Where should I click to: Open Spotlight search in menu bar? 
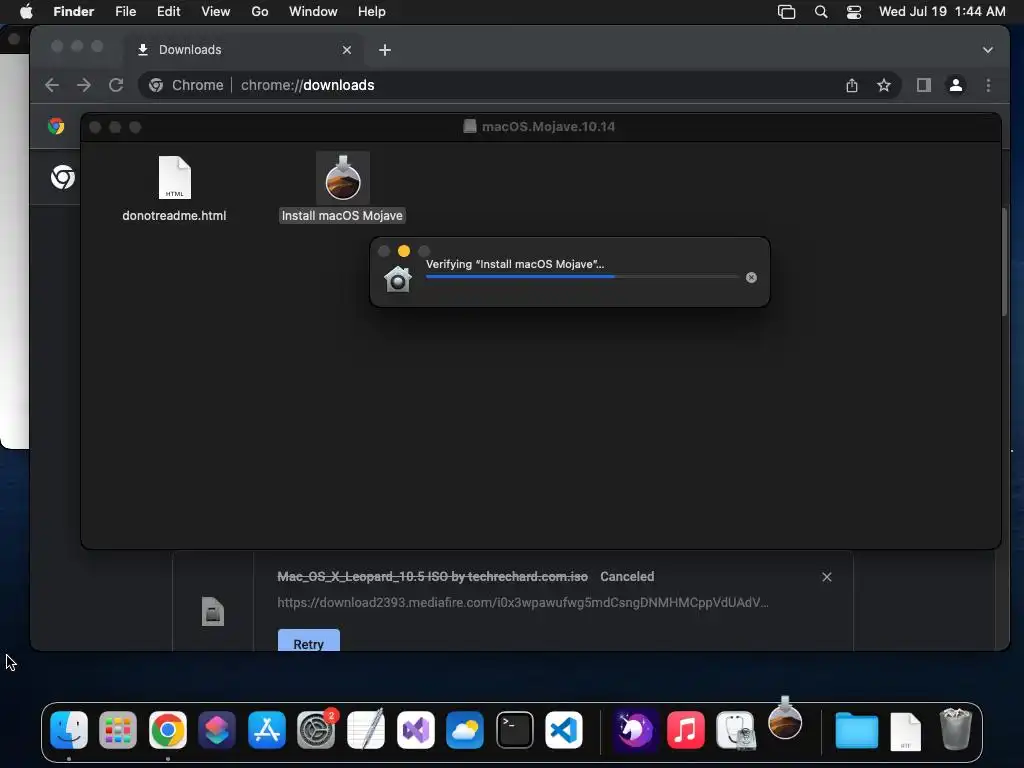[821, 12]
